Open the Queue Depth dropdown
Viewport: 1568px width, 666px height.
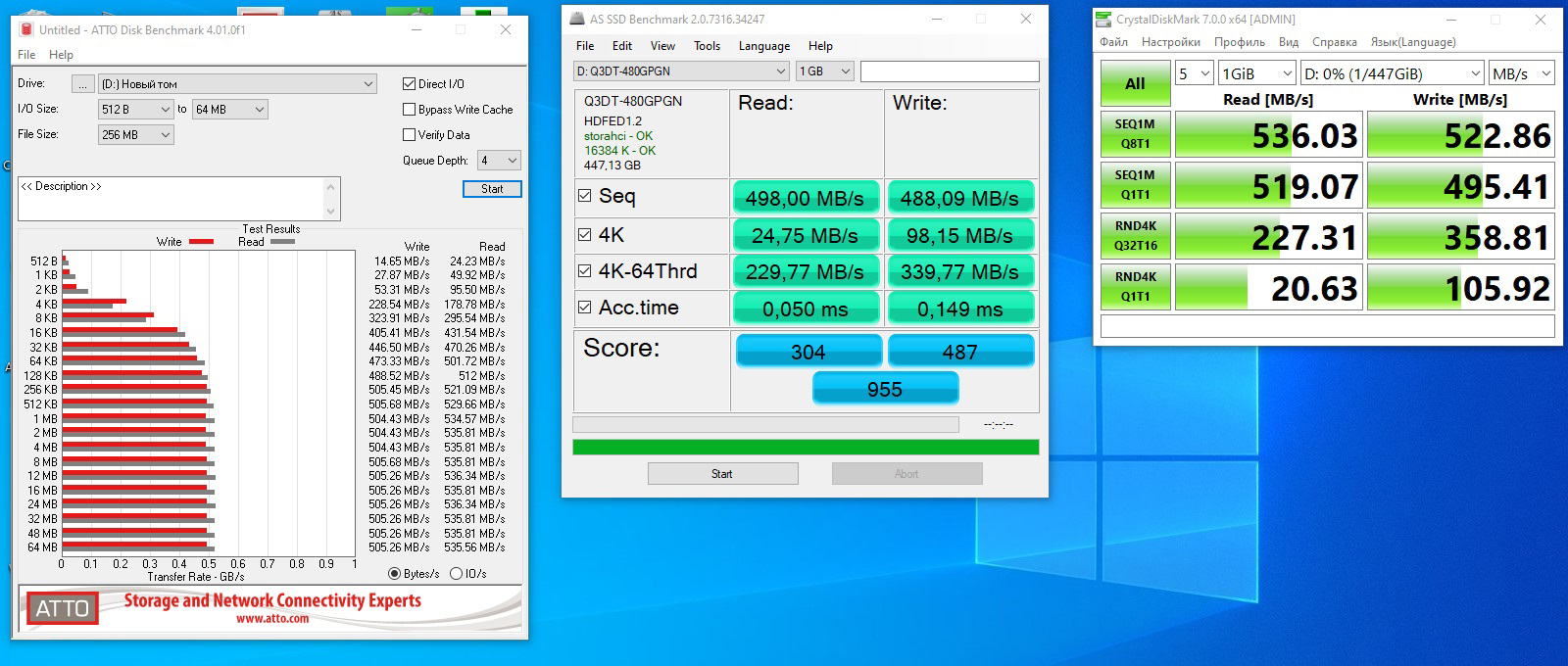tap(499, 161)
